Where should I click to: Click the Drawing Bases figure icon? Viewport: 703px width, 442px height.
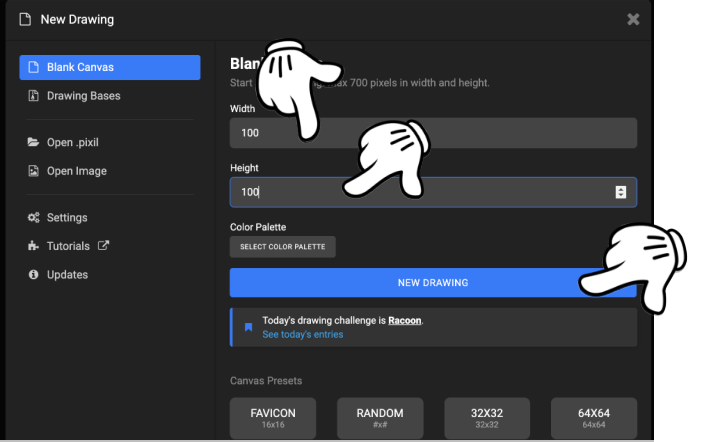[34, 95]
